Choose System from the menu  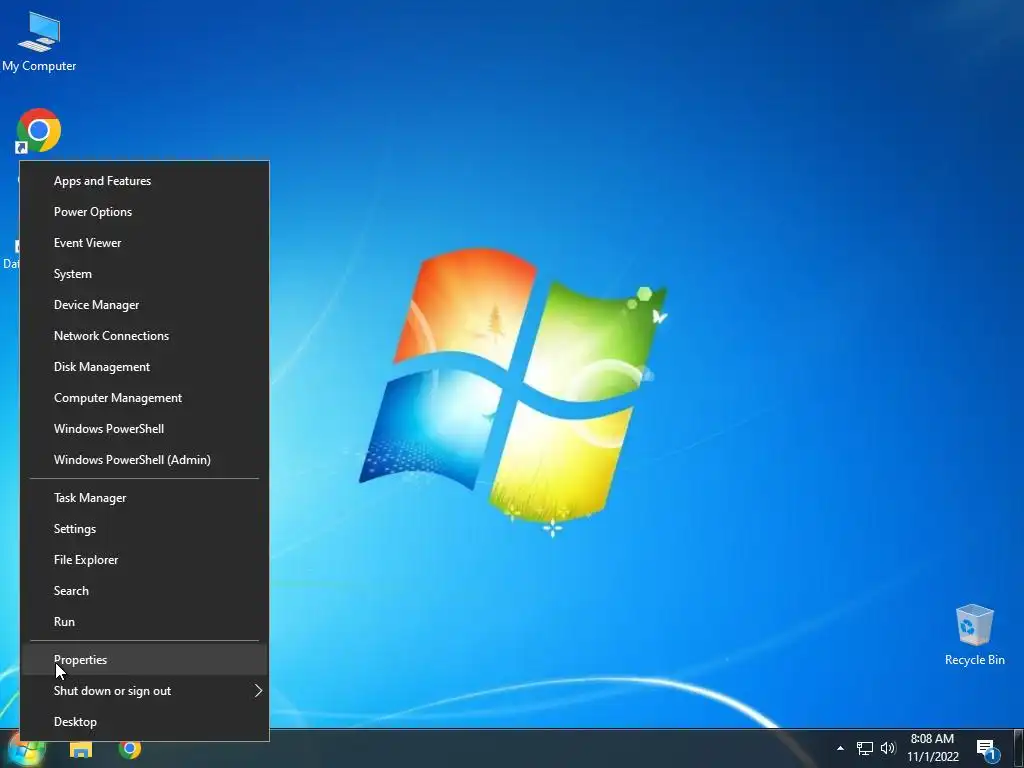point(144,274)
